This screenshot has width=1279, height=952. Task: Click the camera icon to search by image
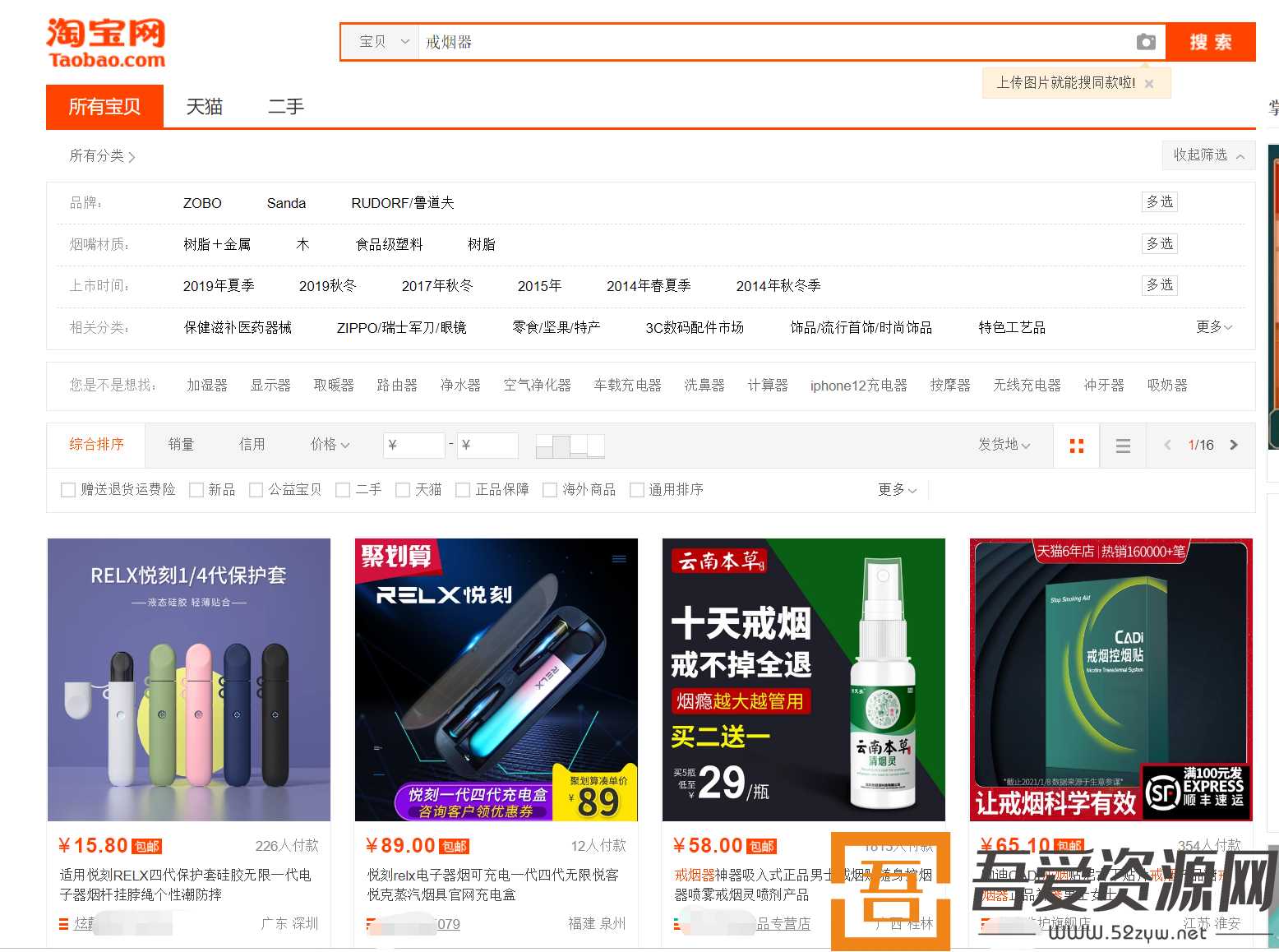(1145, 41)
